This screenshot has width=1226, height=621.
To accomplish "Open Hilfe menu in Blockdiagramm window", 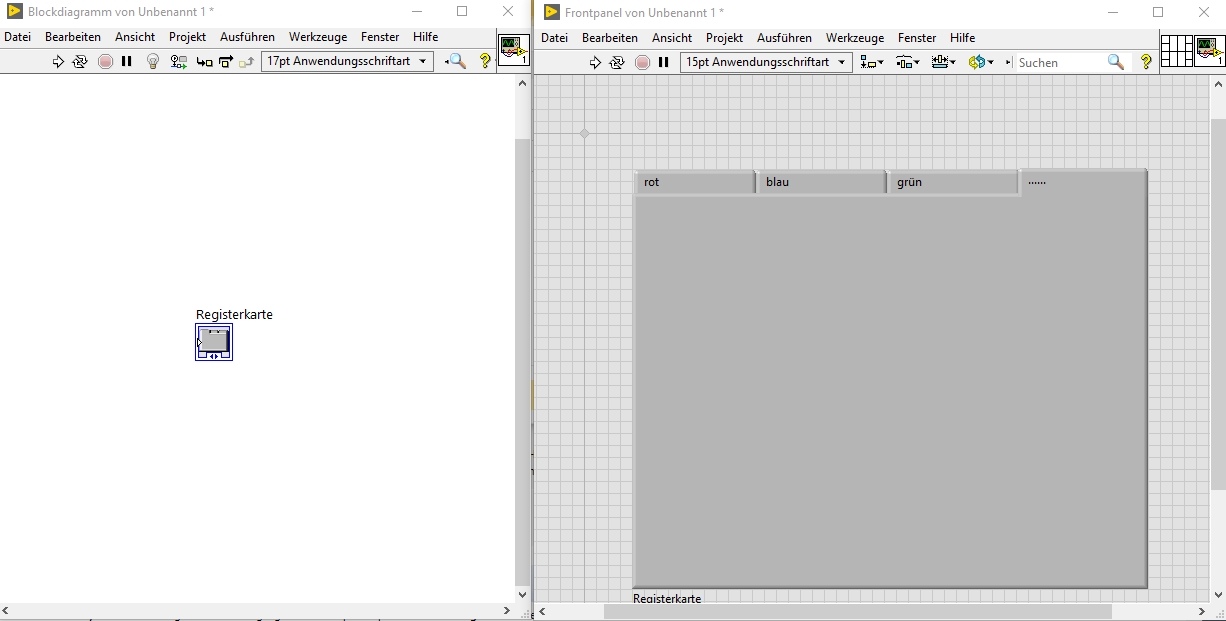I will pyautogui.click(x=425, y=37).
